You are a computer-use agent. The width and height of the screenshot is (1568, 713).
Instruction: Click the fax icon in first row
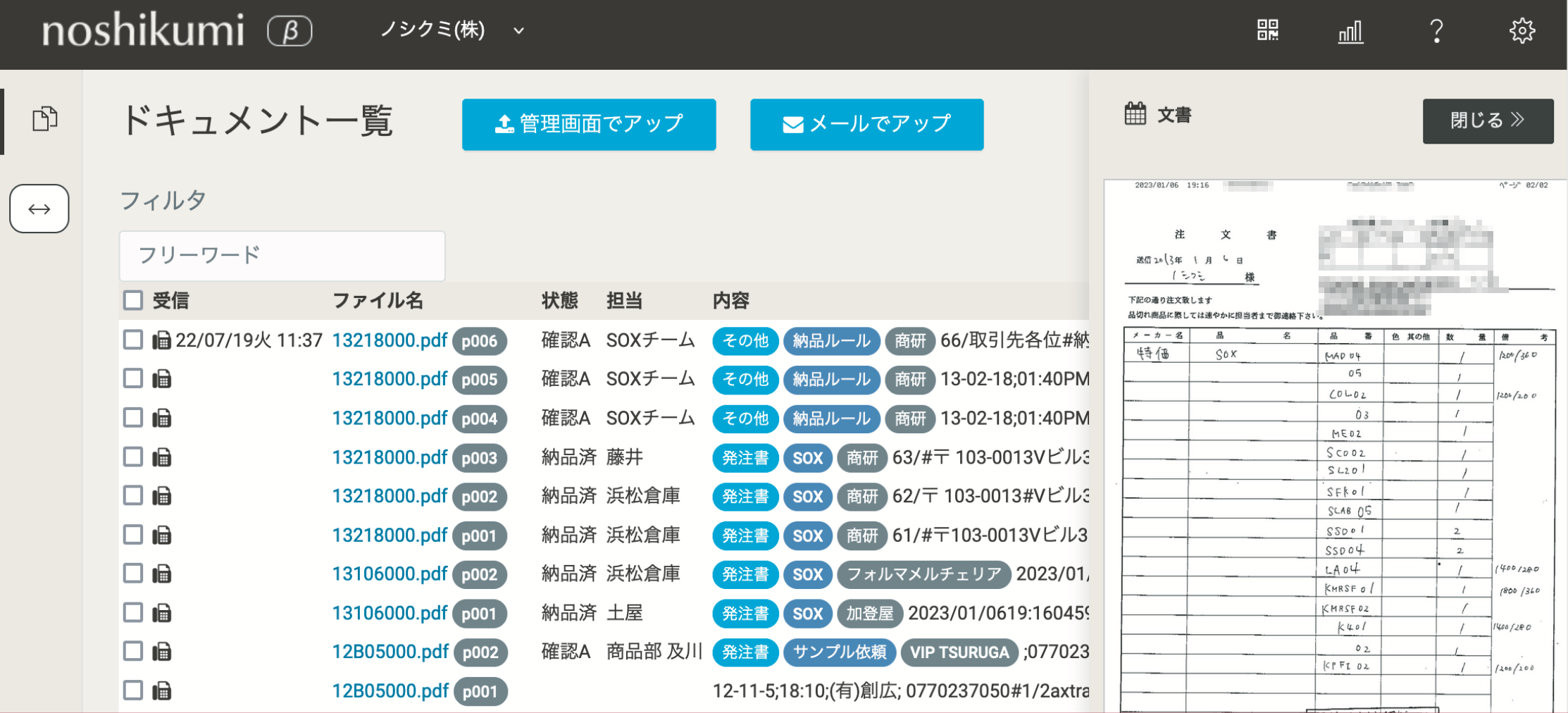click(162, 341)
